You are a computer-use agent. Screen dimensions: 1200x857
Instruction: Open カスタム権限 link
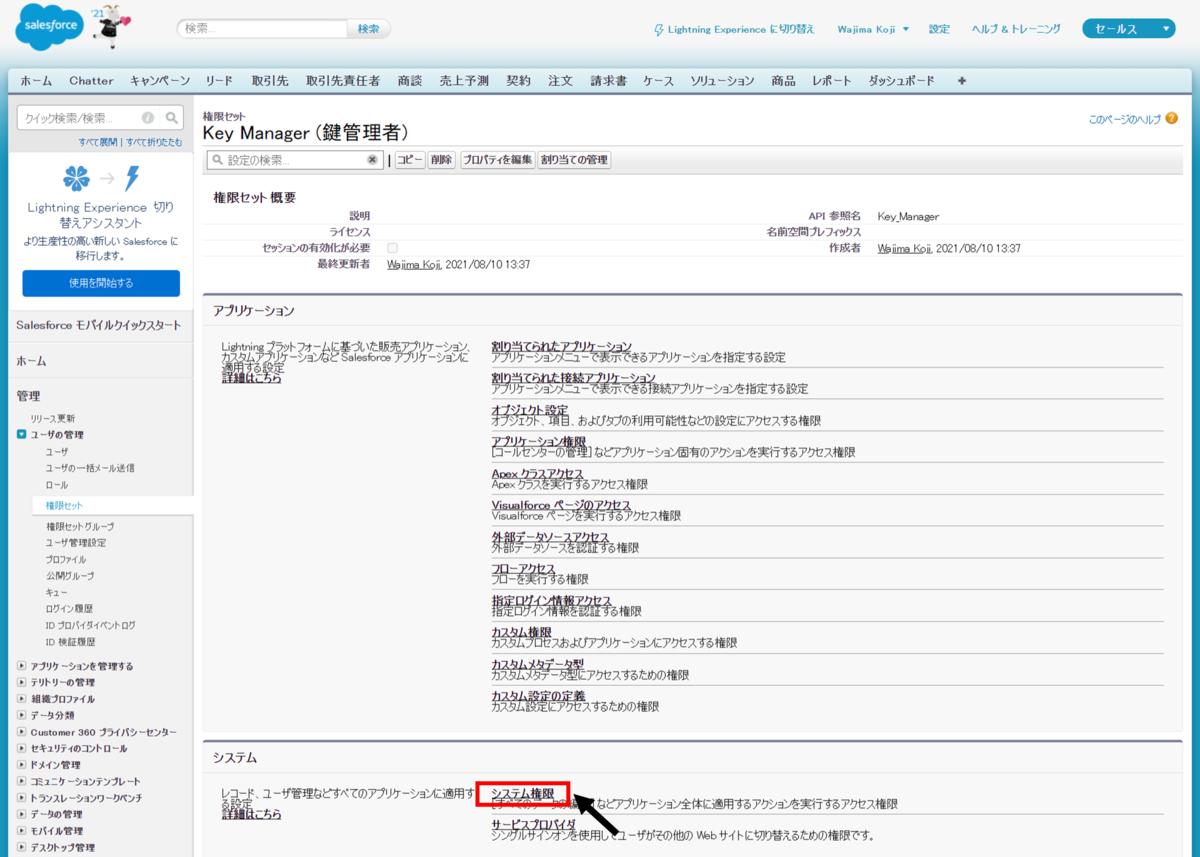pos(521,632)
